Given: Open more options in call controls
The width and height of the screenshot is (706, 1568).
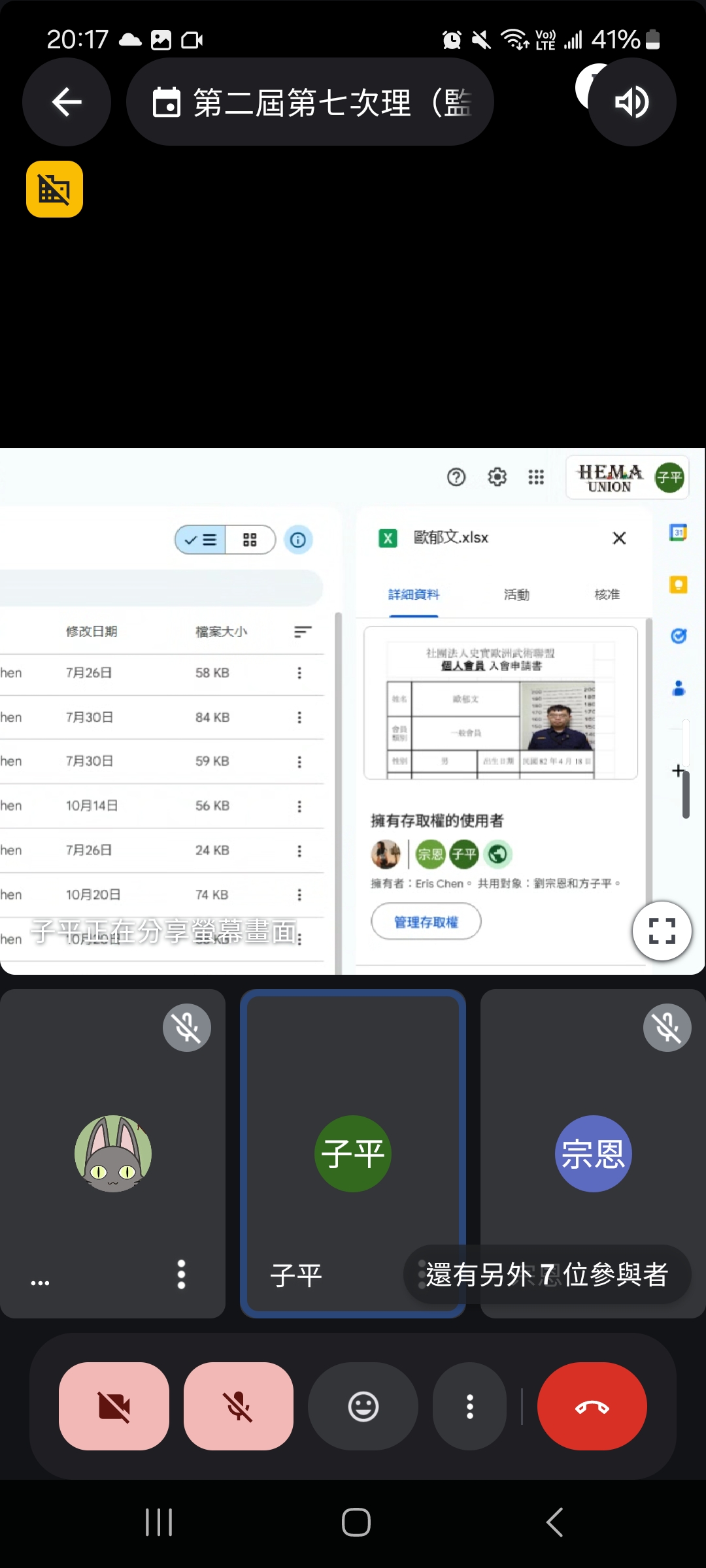Looking at the screenshot, I should click(x=469, y=1406).
